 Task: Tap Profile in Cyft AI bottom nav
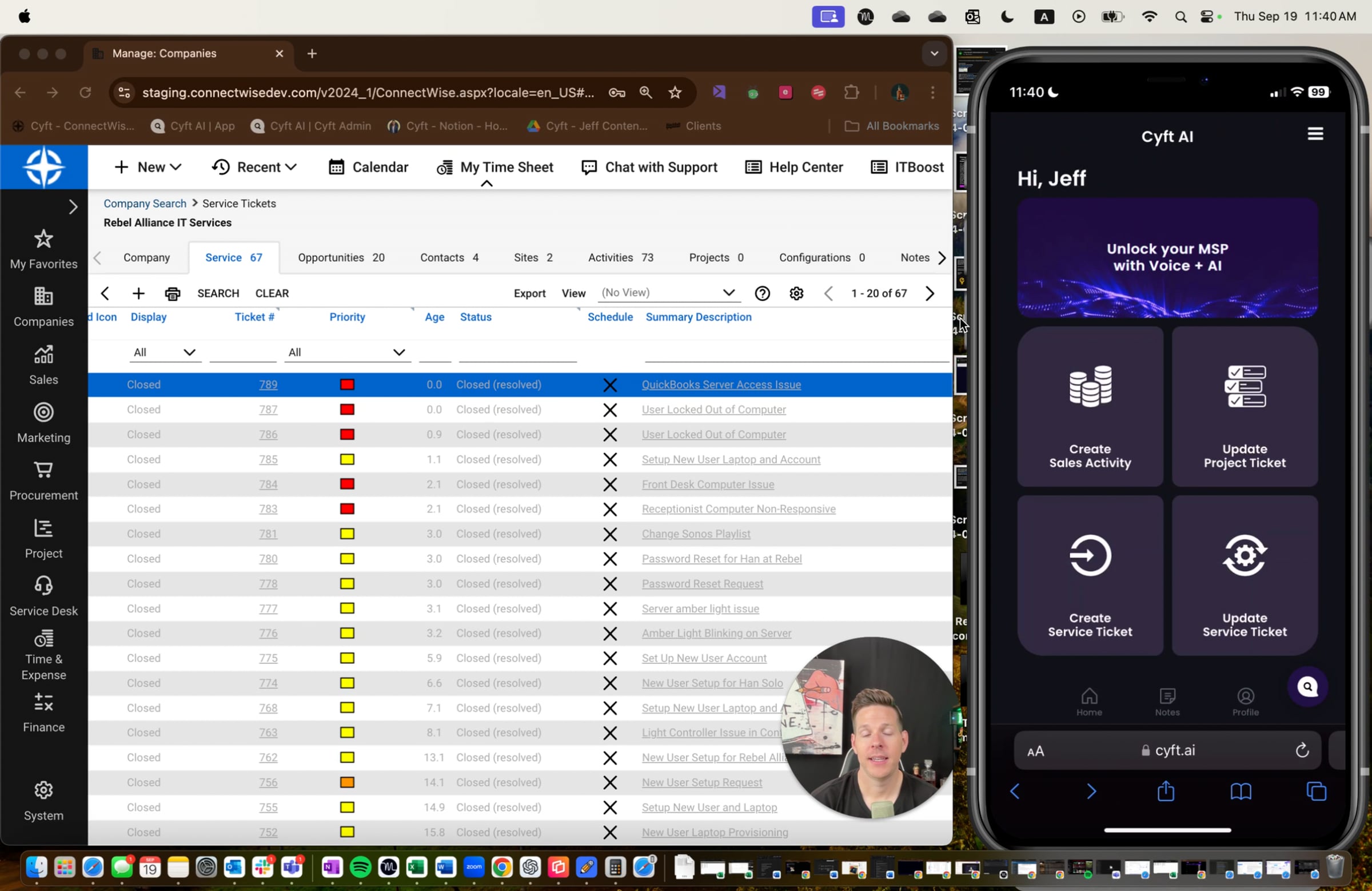(1245, 701)
